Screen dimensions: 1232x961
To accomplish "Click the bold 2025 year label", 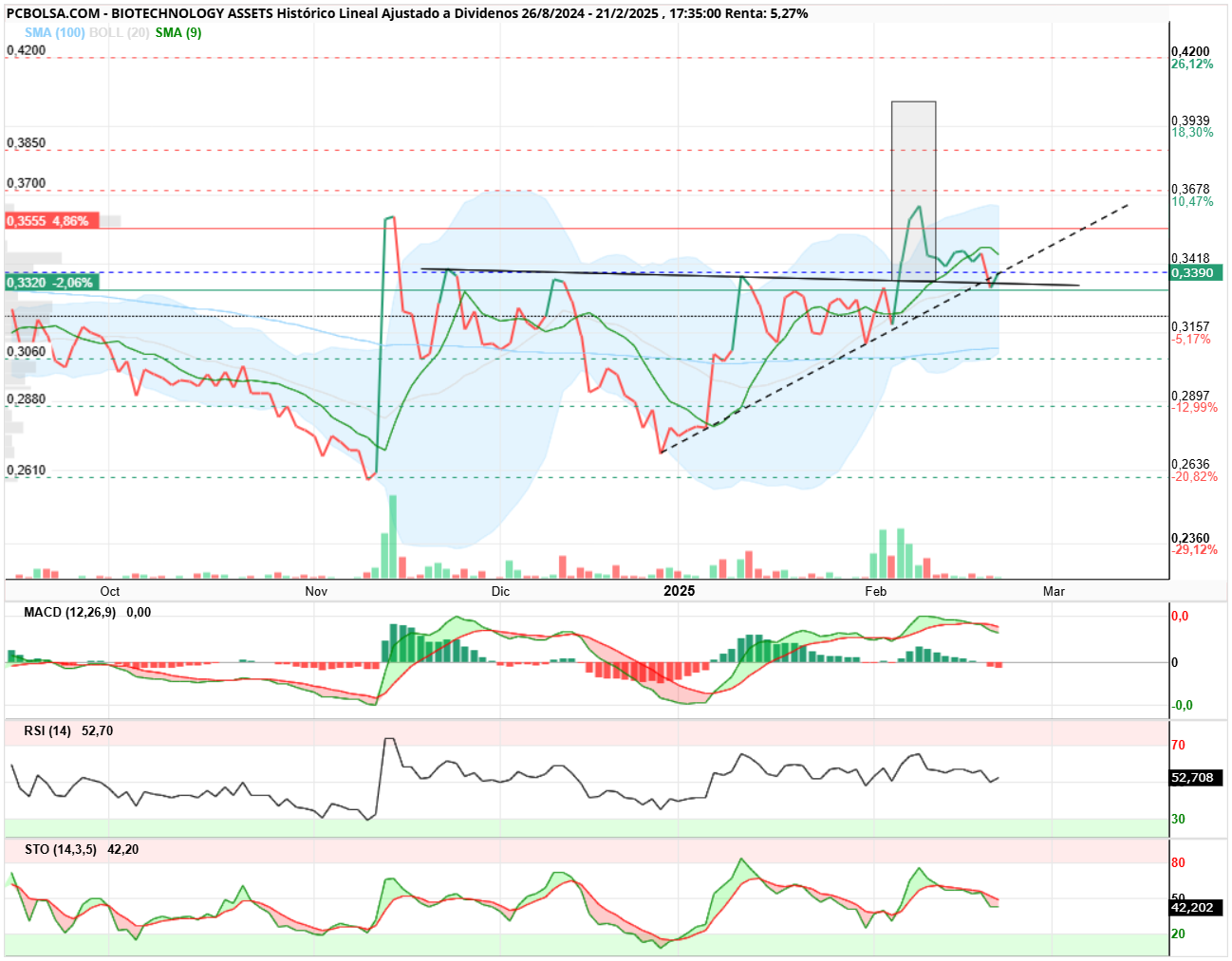I will click(x=679, y=591).
